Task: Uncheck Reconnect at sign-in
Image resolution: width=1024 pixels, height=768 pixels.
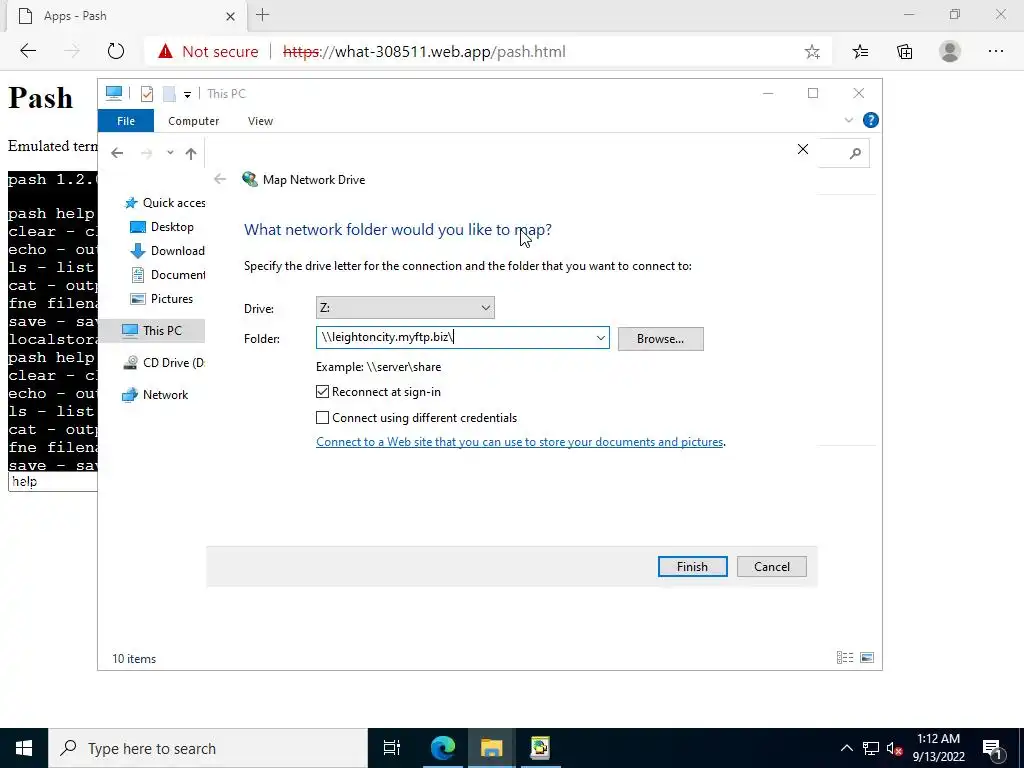Action: (323, 391)
